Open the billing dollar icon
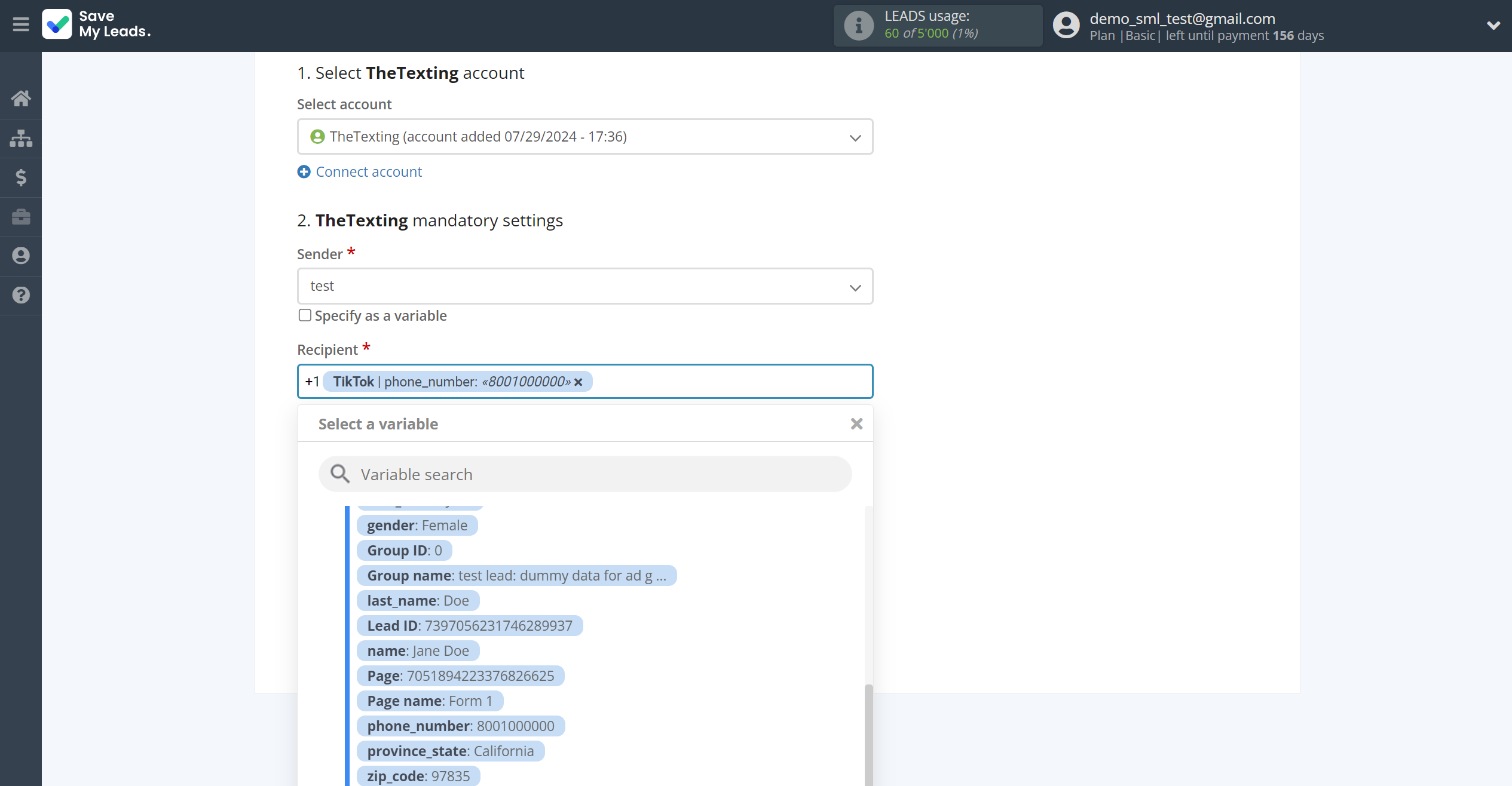This screenshot has width=1512, height=786. click(21, 177)
